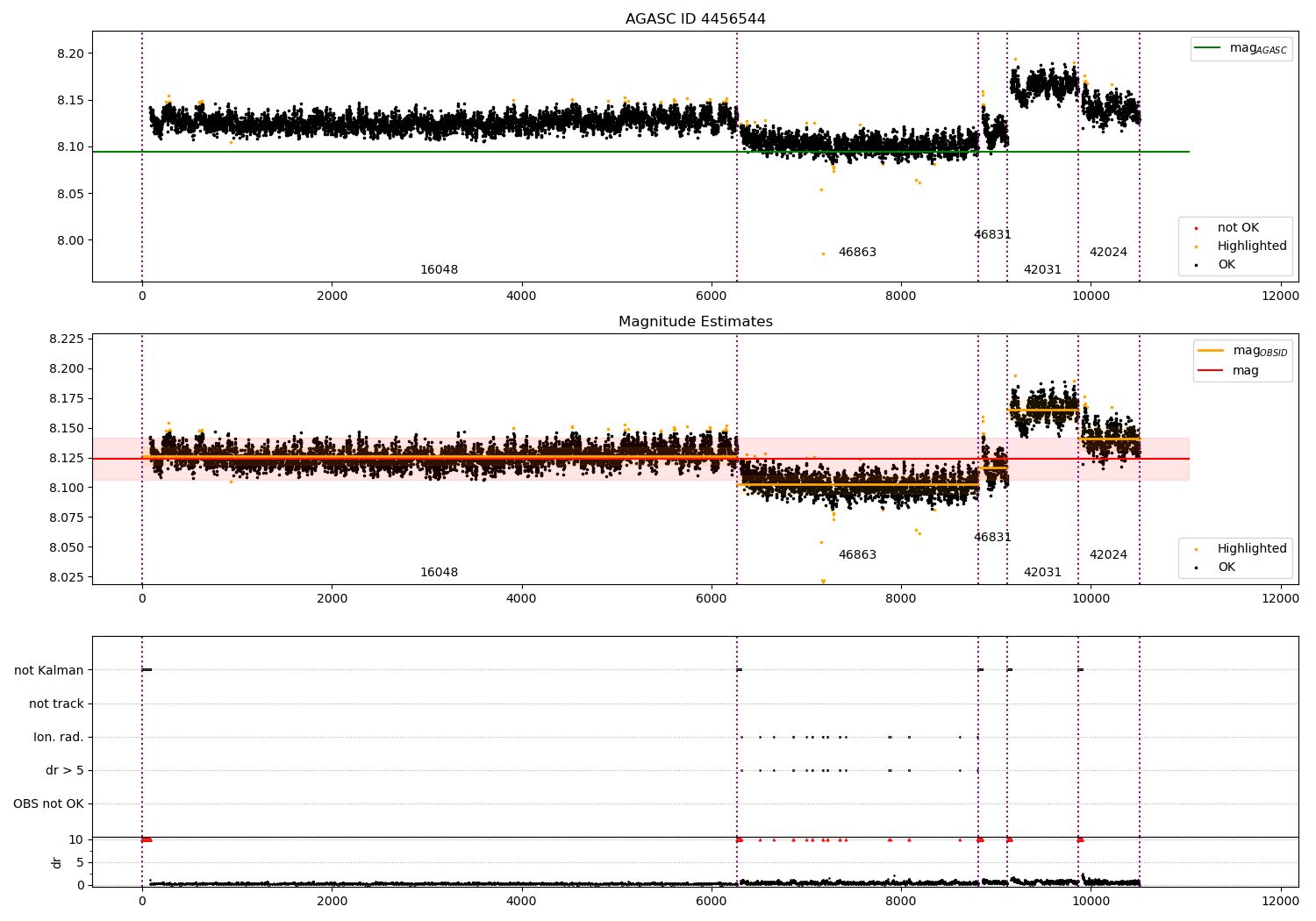The height and width of the screenshot is (921, 1316).
Task: Click the 12000 x-axis tick of top plot
Action: pyautogui.click(x=1280, y=296)
